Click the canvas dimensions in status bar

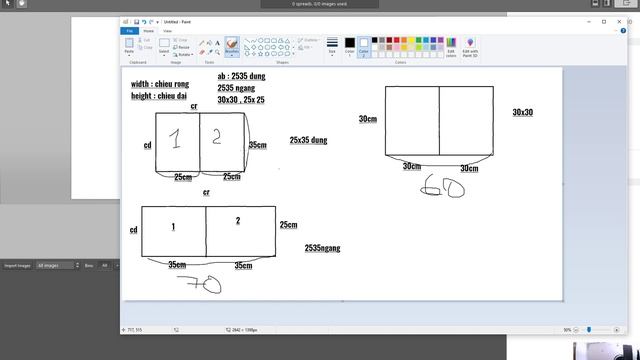pos(242,330)
